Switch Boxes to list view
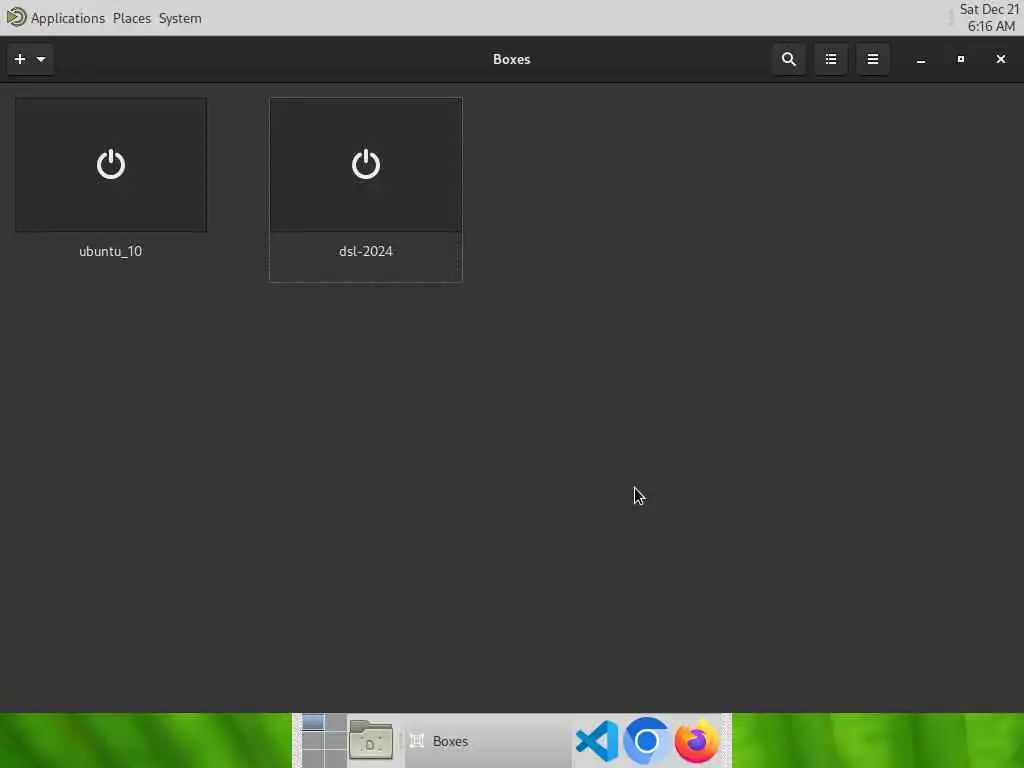The height and width of the screenshot is (768, 1024). tap(831, 59)
